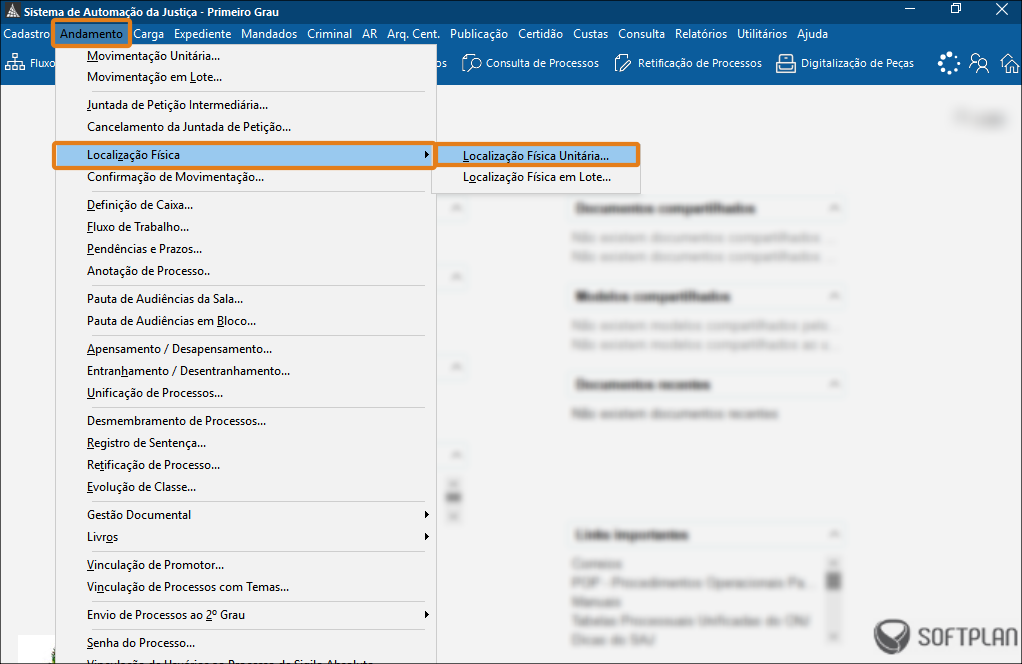The height and width of the screenshot is (664, 1022).
Task: Open Definição de Caixa... menu entry
Action: tap(244, 205)
